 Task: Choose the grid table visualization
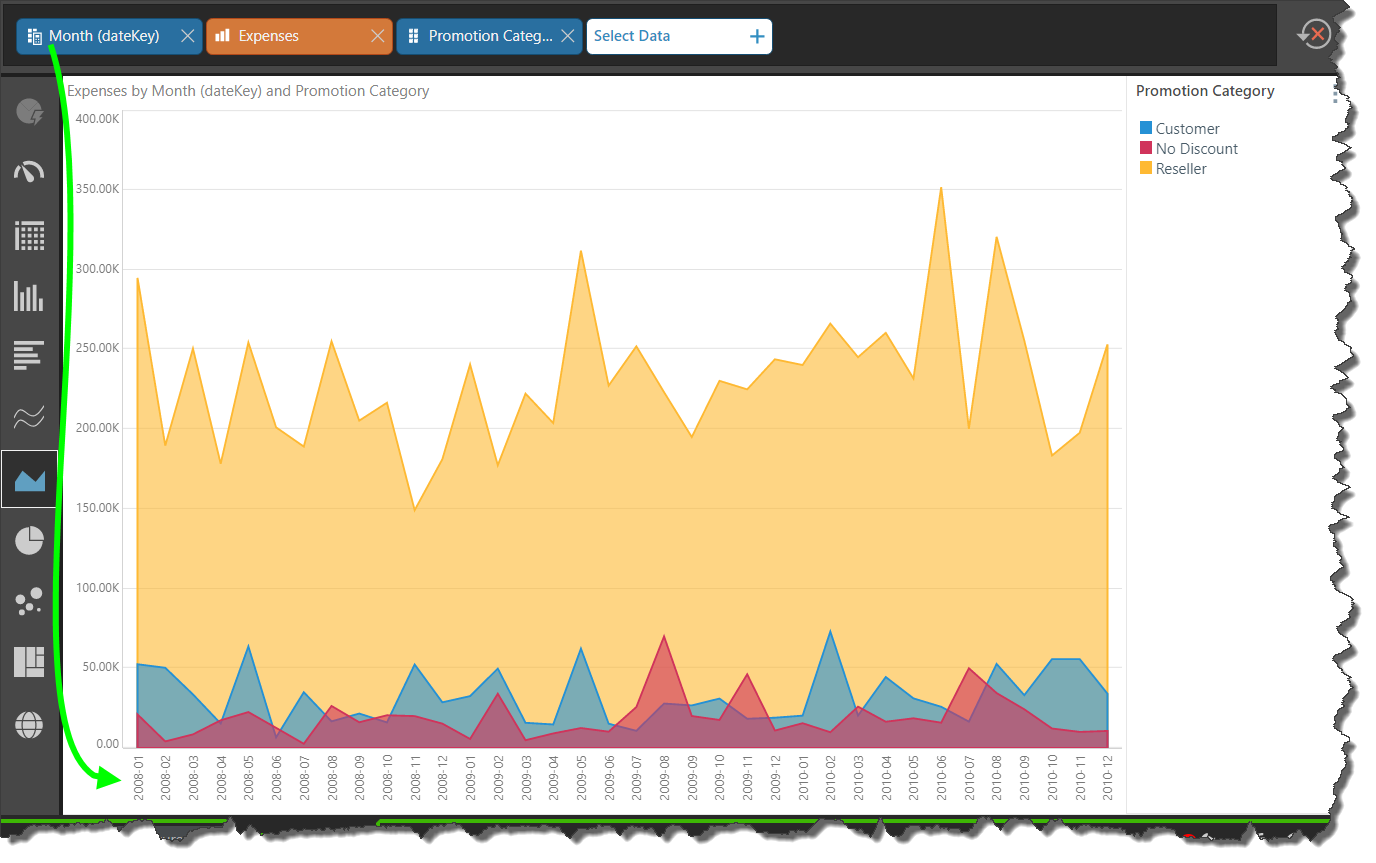[x=29, y=236]
